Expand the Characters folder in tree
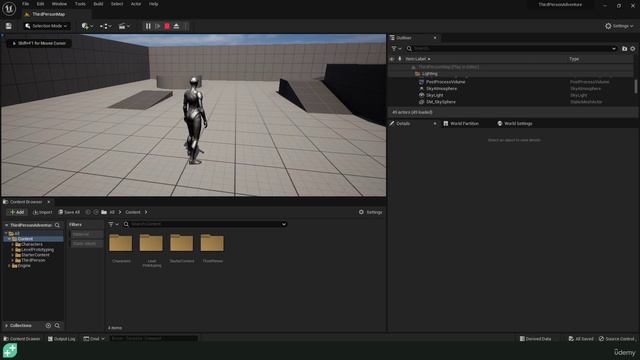Screen dimensions: 640x360 pos(13,244)
